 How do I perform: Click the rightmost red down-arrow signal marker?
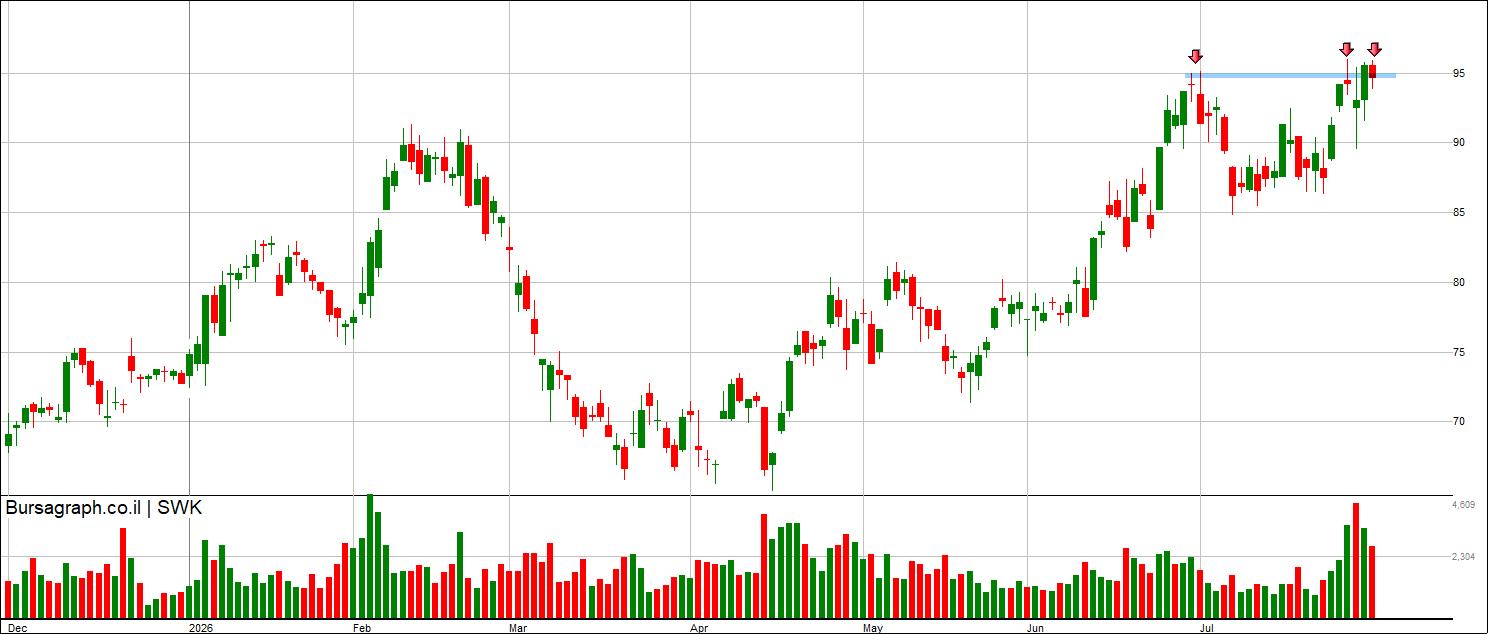tap(1374, 49)
